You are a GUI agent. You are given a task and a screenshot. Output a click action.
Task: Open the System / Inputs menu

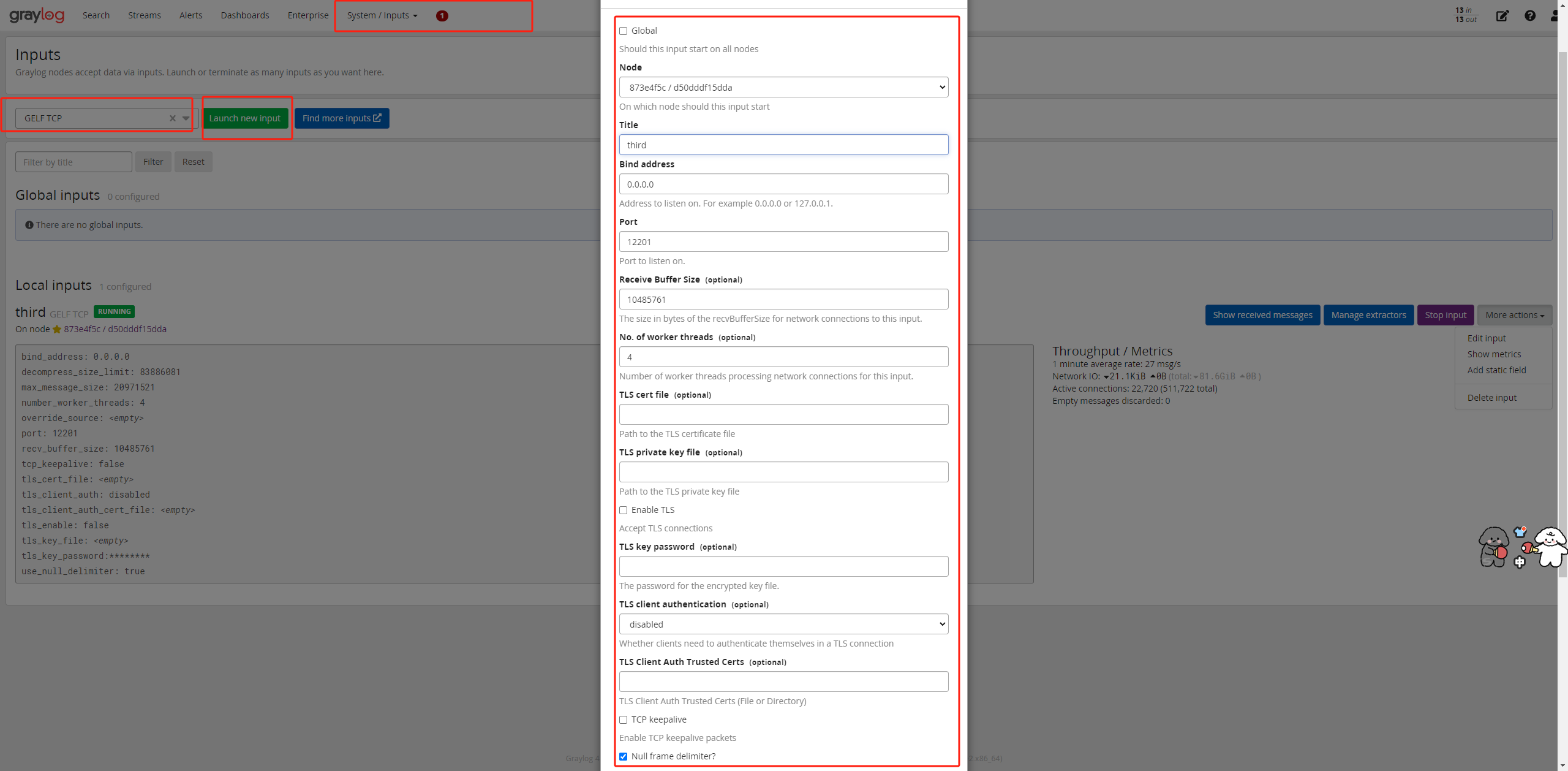[380, 15]
